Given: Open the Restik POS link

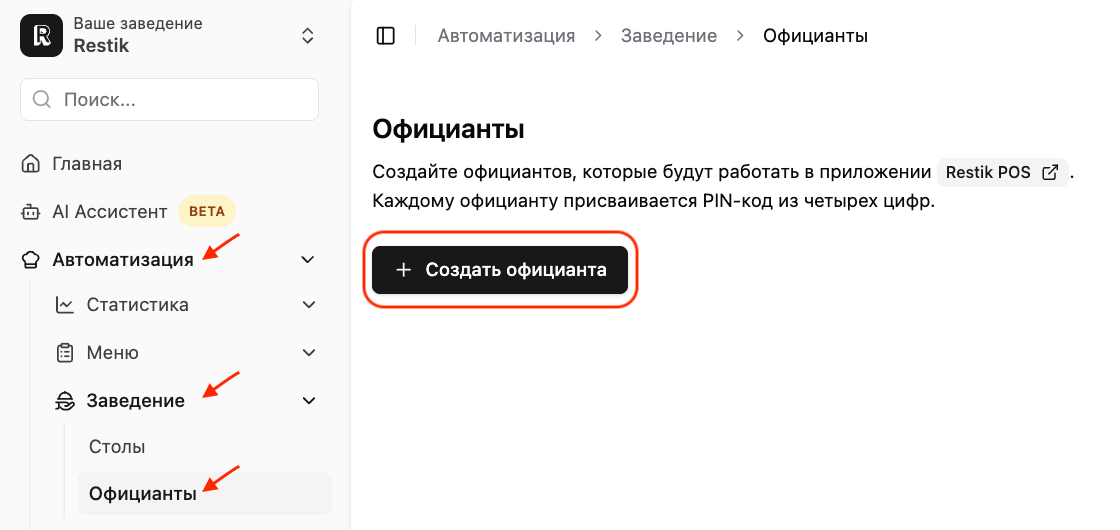Looking at the screenshot, I should point(1002,173).
